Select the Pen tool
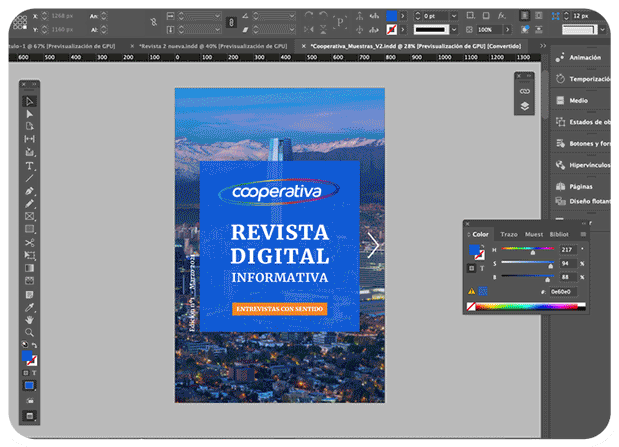The image size is (619, 447). [29, 191]
